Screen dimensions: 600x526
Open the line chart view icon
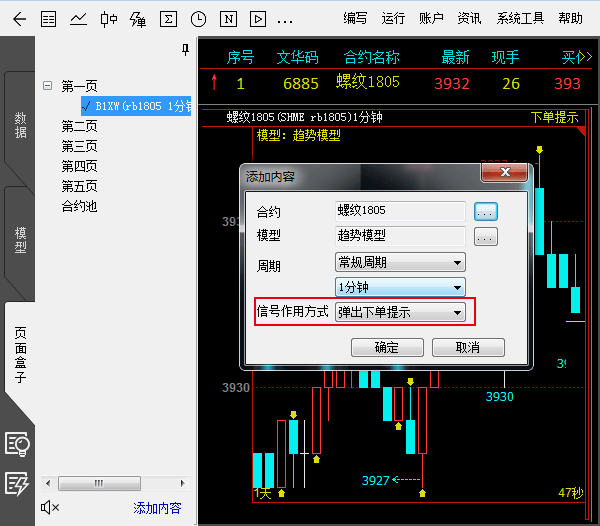pos(78,18)
